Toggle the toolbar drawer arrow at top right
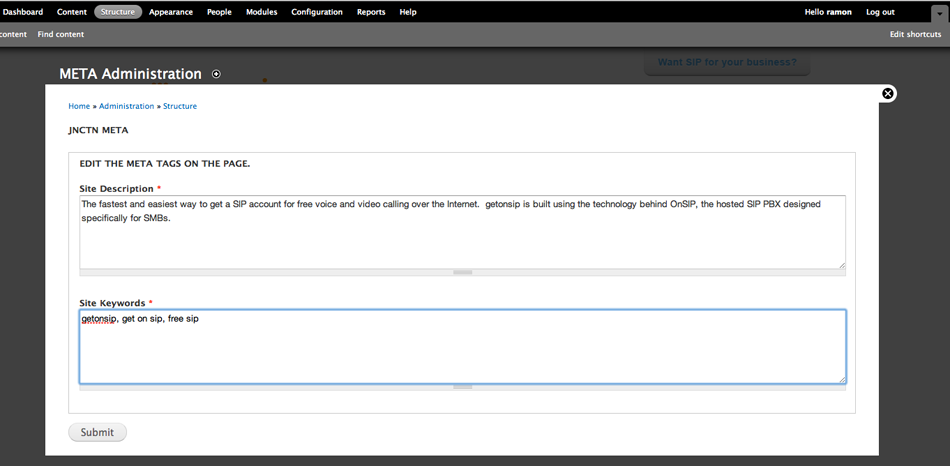The height and width of the screenshot is (466, 950). click(x=938, y=13)
